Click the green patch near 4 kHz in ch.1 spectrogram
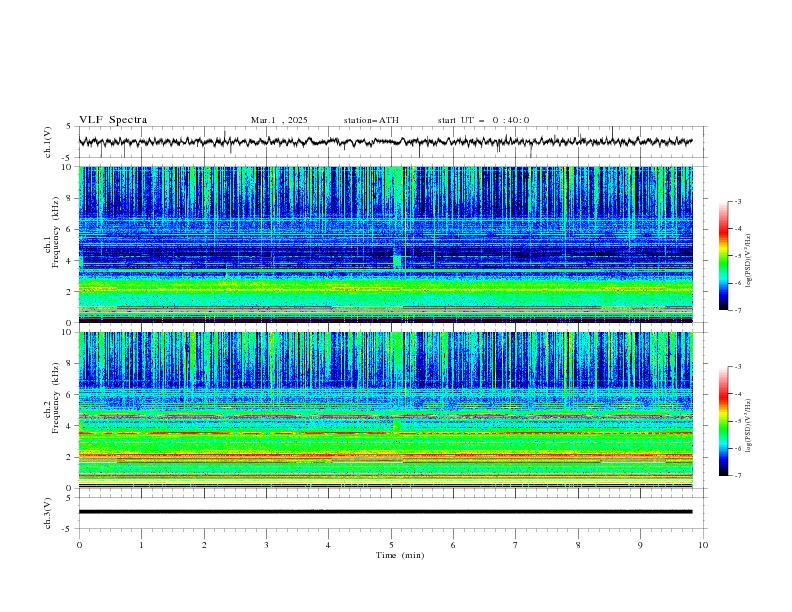 pyautogui.click(x=397, y=261)
